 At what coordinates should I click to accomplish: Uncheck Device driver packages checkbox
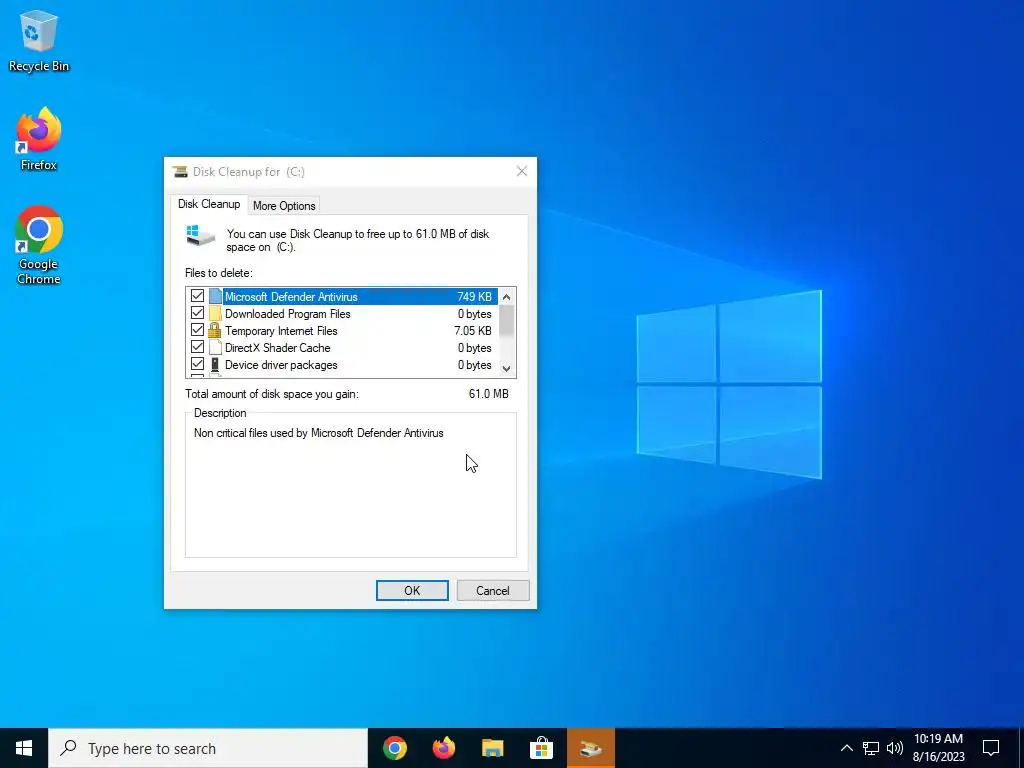coord(197,364)
